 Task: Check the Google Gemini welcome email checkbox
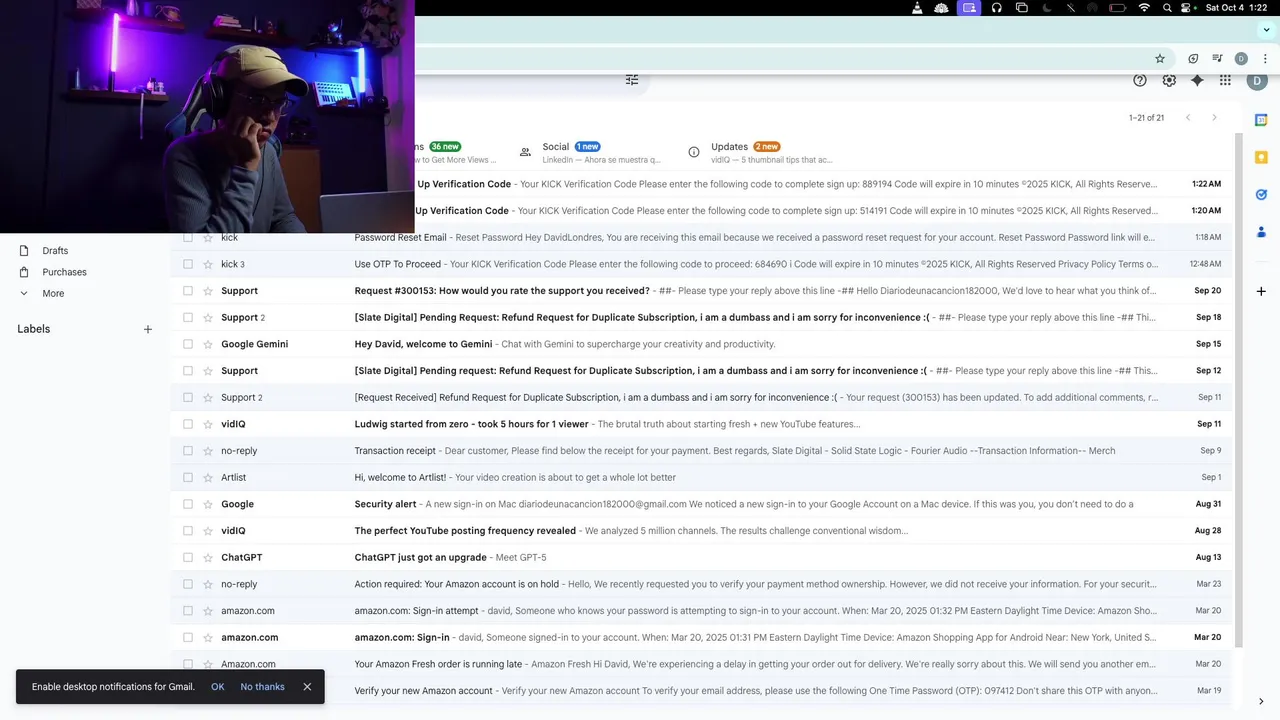(188, 344)
